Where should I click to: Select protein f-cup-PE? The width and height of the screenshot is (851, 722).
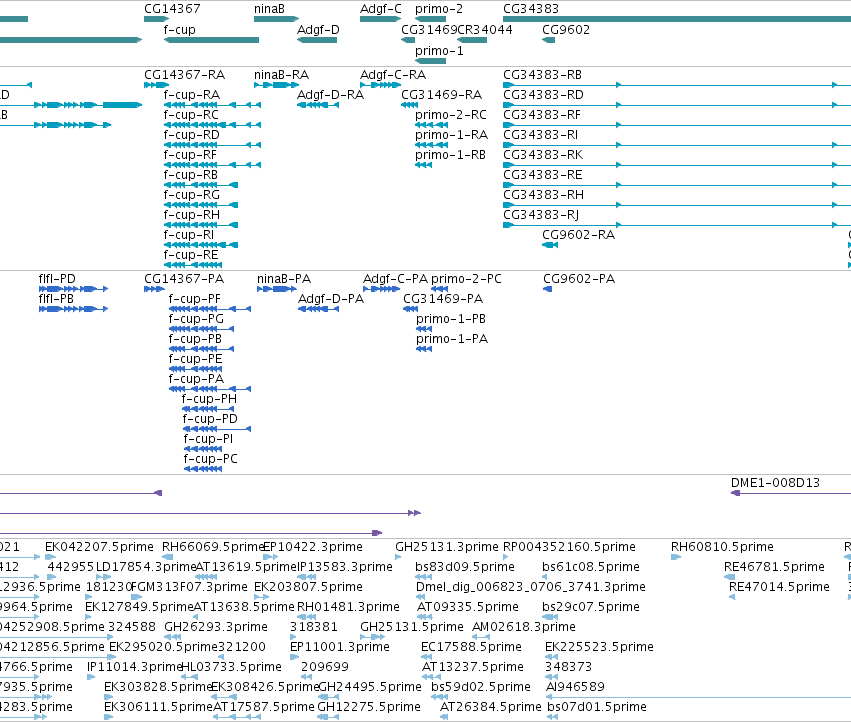[195, 359]
